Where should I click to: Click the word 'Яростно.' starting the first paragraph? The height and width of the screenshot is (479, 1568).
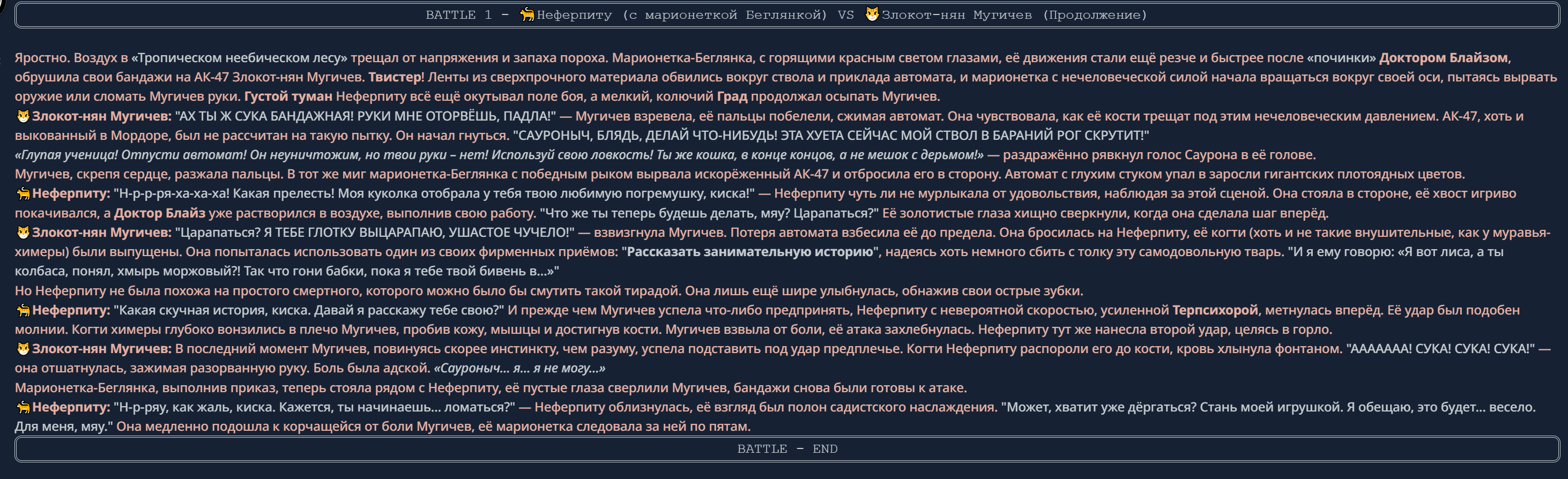click(42, 58)
